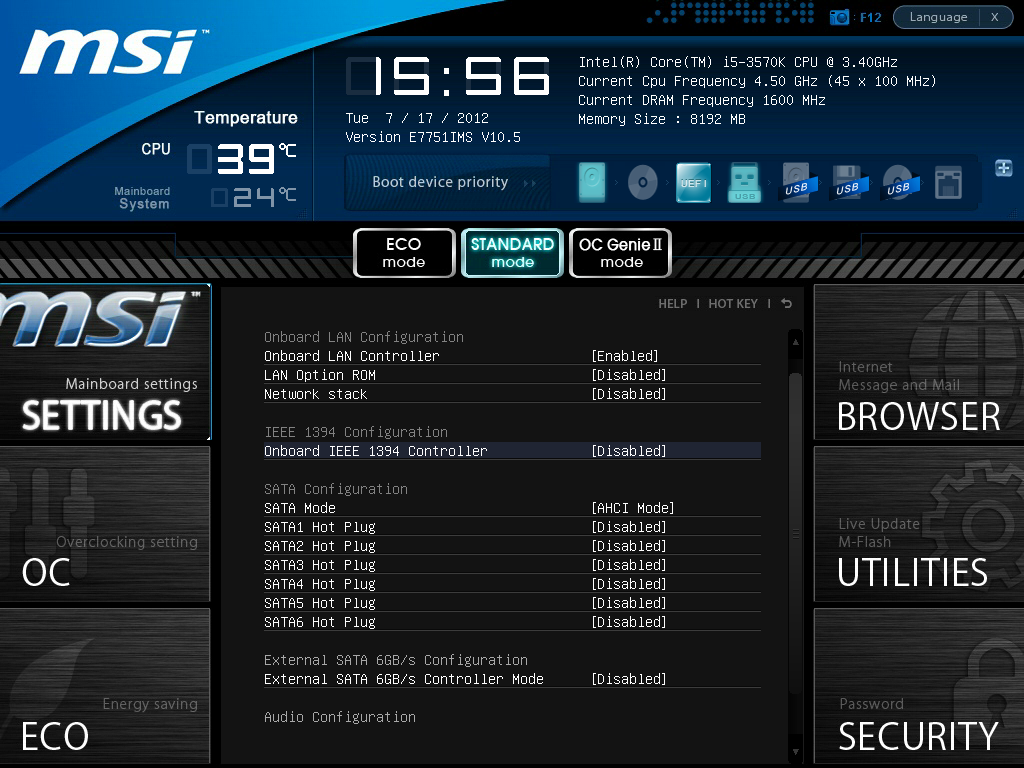Toggle SATA1 Hot Plug Disabled value

628,527
